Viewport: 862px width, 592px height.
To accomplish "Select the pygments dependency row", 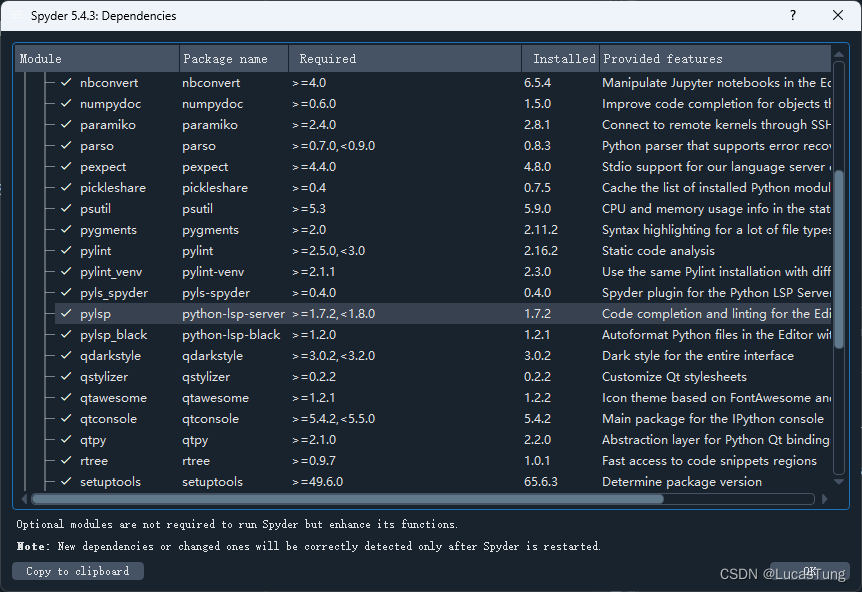I will [300, 229].
